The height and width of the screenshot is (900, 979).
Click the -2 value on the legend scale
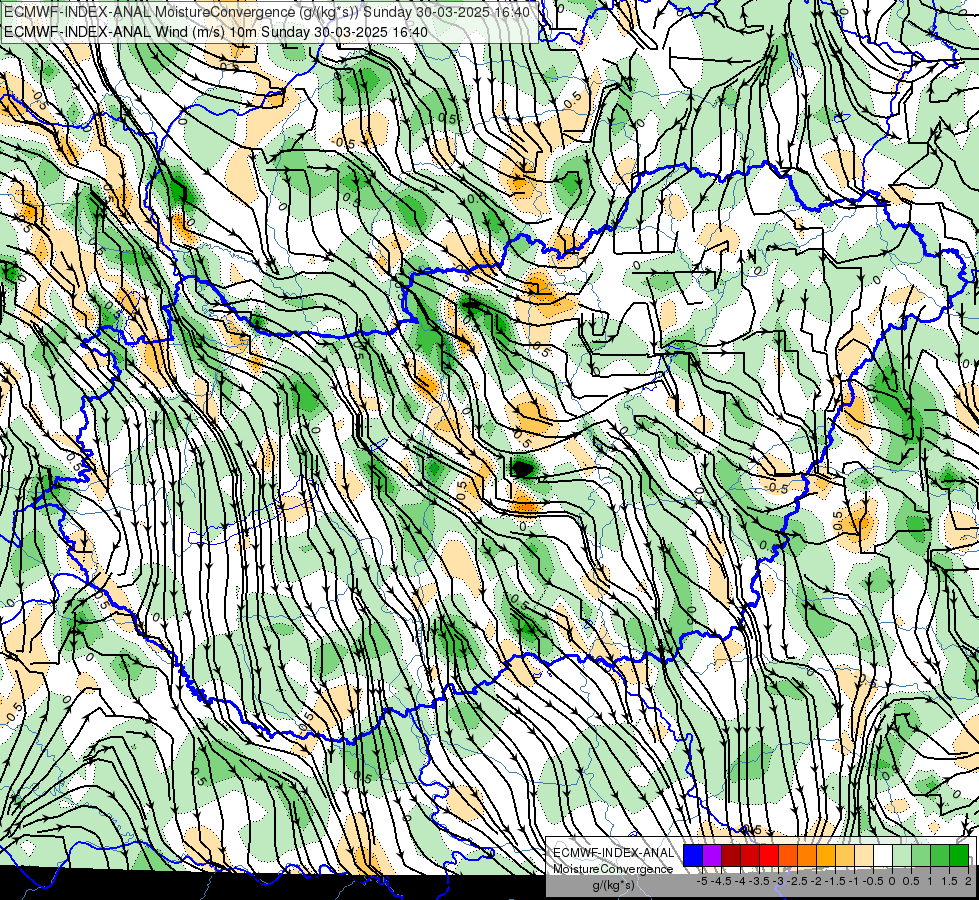pos(816,881)
